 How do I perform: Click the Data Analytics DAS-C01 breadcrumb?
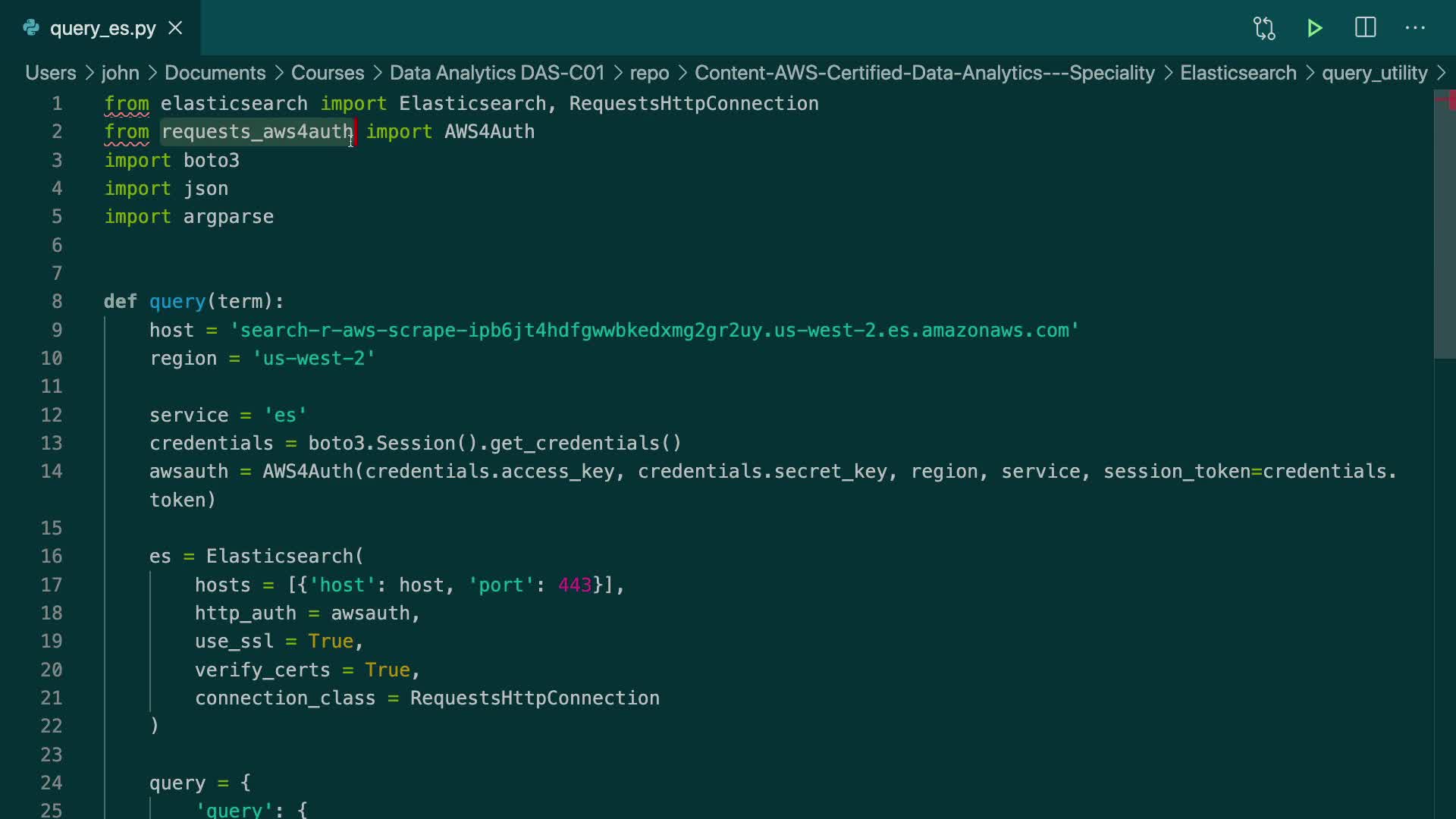pos(497,73)
